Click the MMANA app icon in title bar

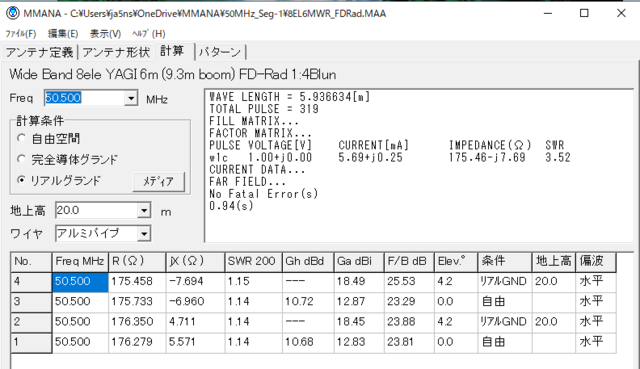(x=13, y=13)
